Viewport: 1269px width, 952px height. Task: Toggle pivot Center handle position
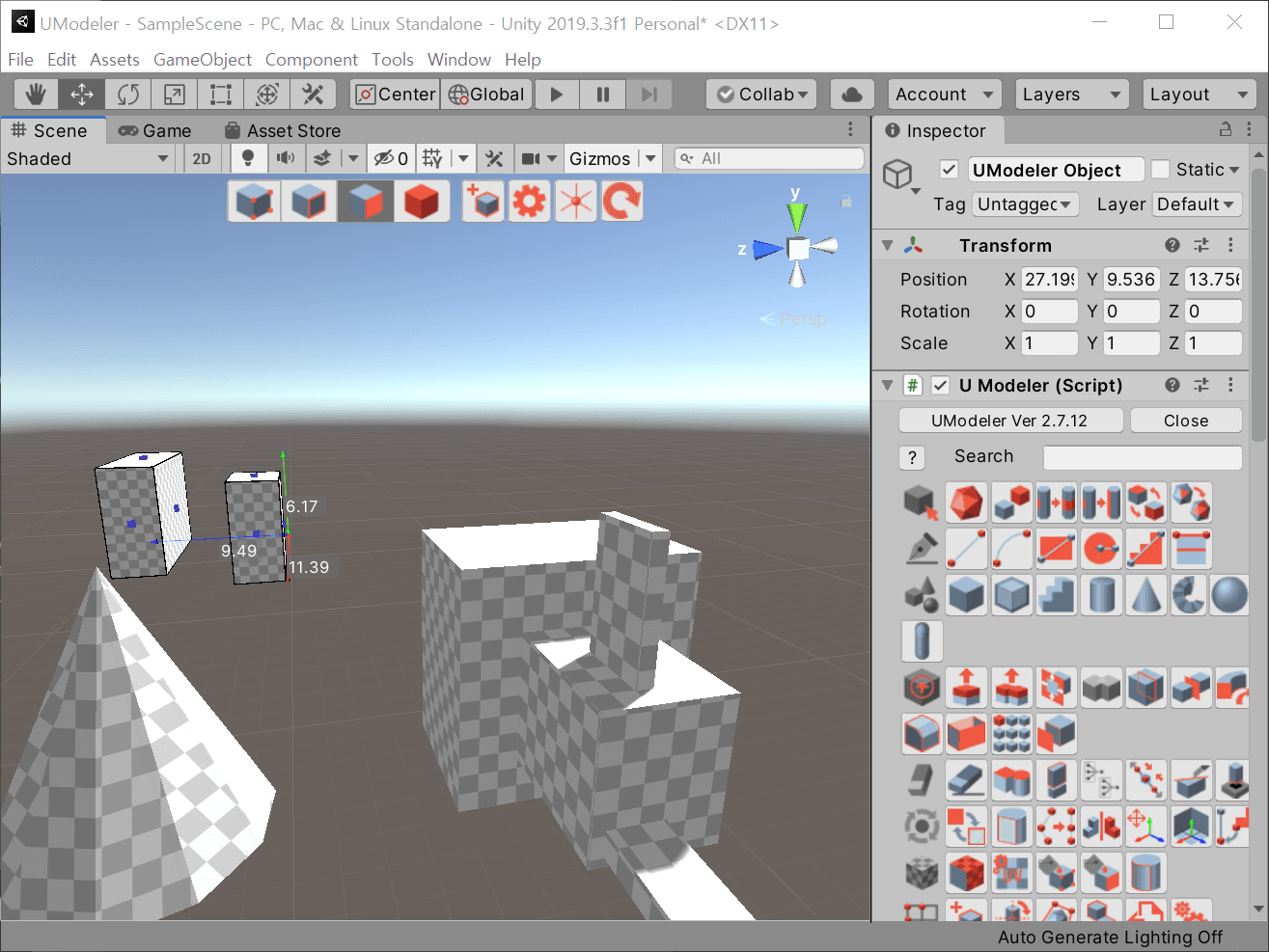point(396,94)
